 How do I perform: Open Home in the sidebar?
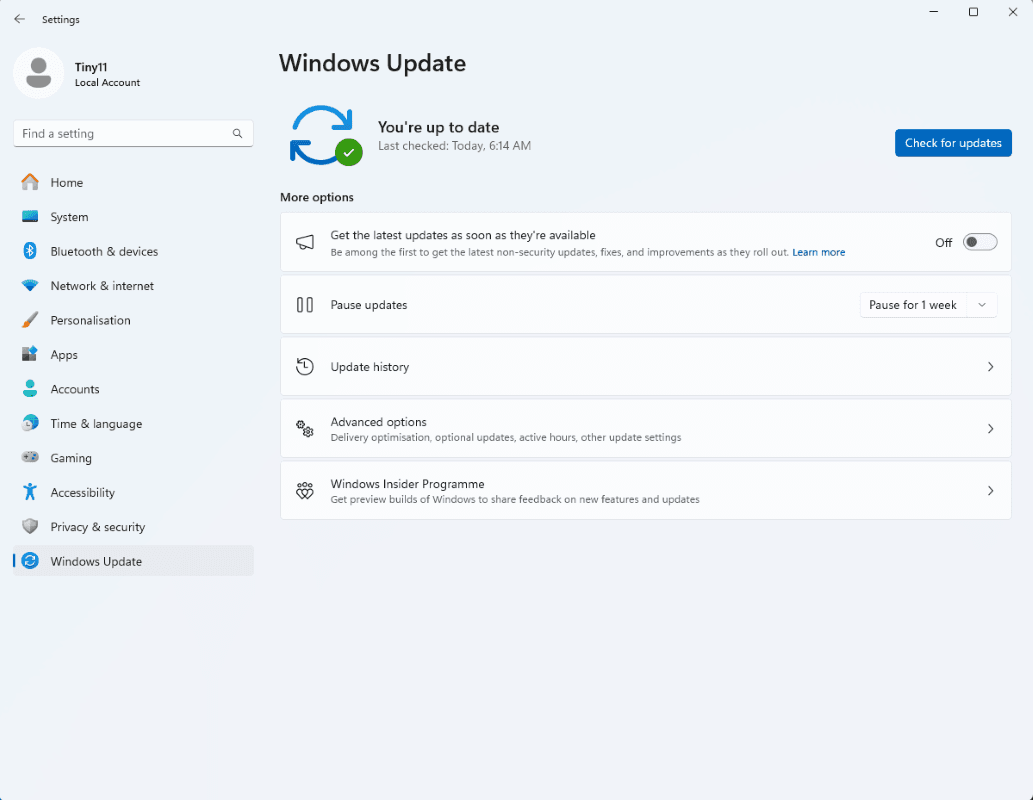click(133, 183)
